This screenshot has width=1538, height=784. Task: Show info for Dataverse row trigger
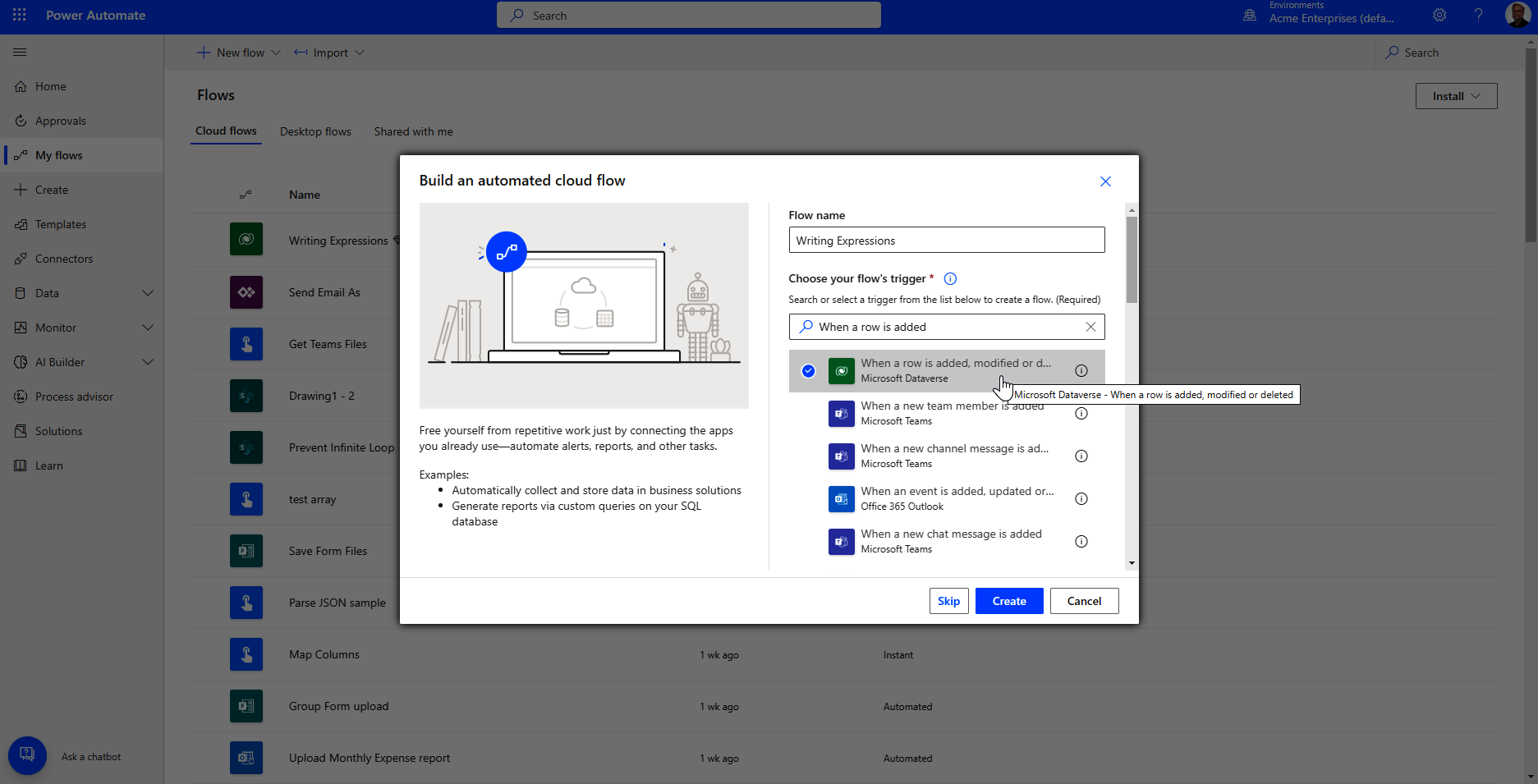click(x=1081, y=370)
